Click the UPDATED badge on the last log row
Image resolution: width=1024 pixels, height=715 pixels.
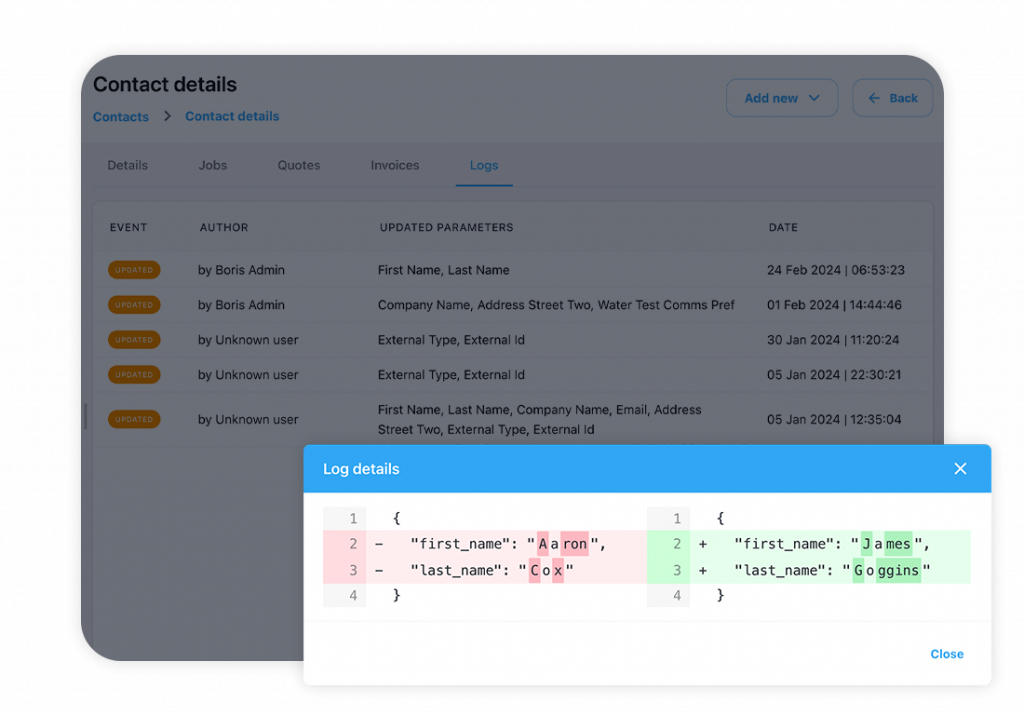point(134,419)
